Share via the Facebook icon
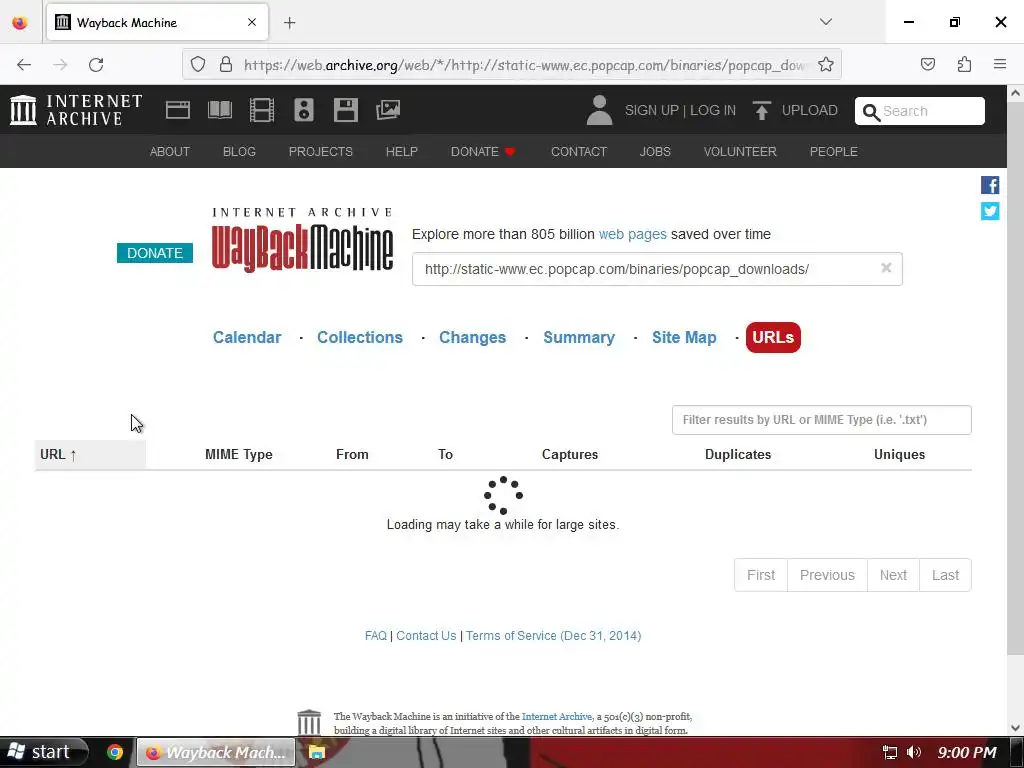Screen dimensions: 1024x768 (990, 185)
